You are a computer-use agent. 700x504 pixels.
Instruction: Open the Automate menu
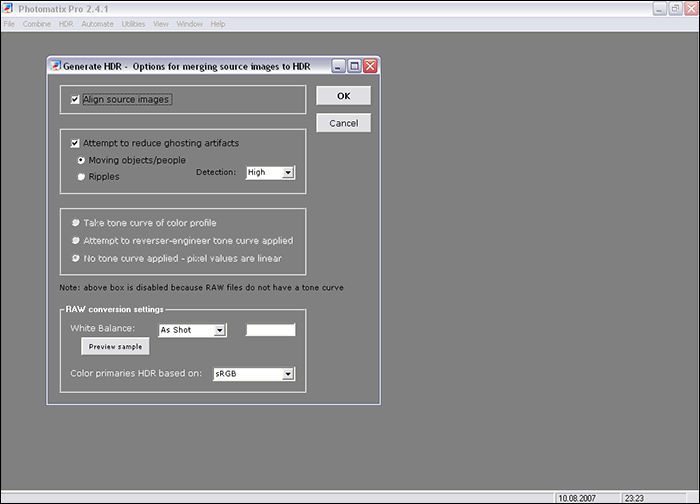(97, 24)
